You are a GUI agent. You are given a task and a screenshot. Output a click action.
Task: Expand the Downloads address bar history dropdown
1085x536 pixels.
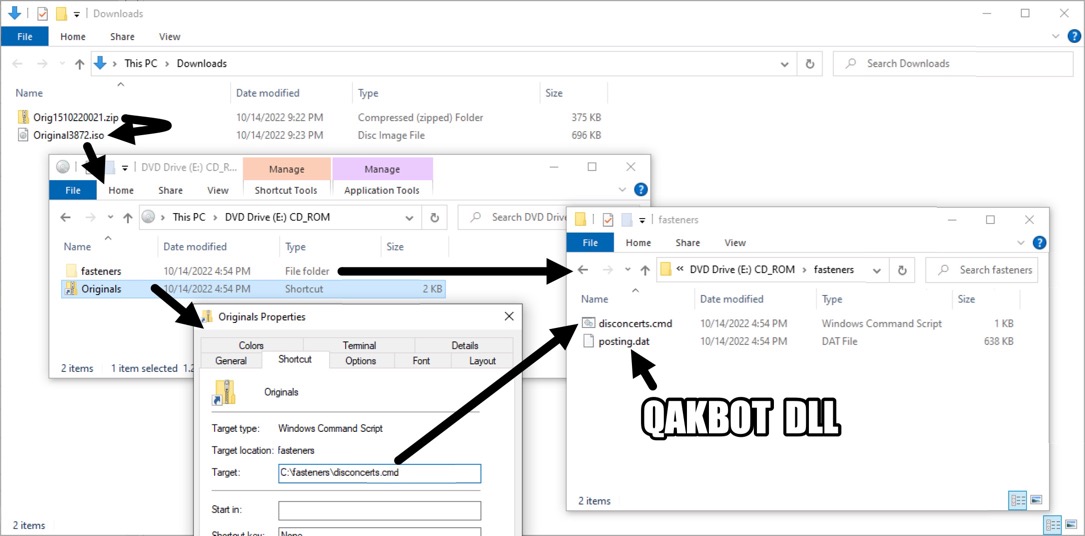784,64
